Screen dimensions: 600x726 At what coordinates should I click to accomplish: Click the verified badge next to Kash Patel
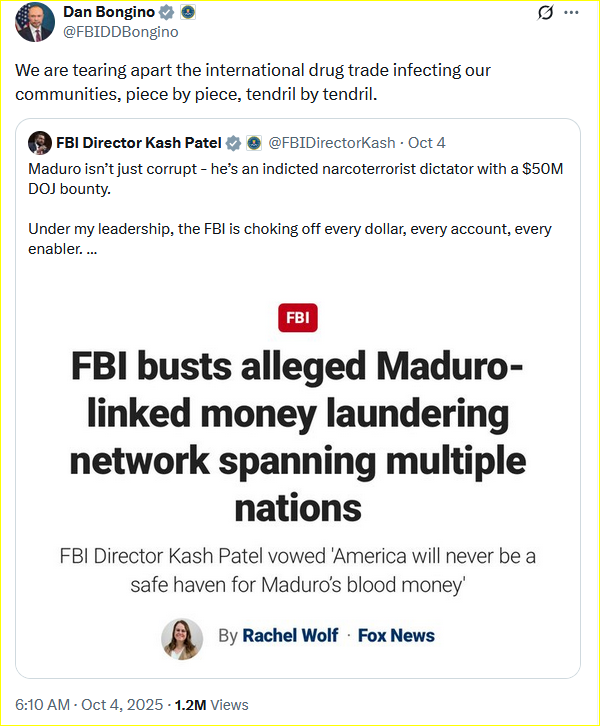pyautogui.click(x=234, y=142)
